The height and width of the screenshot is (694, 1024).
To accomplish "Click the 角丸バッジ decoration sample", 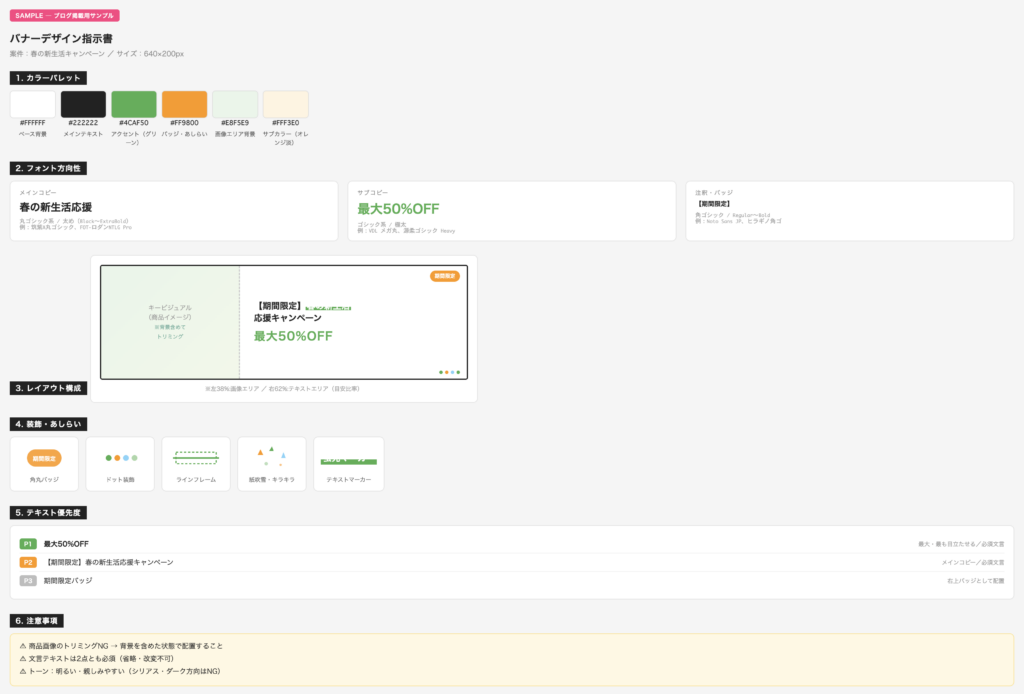I will click(x=44, y=459).
